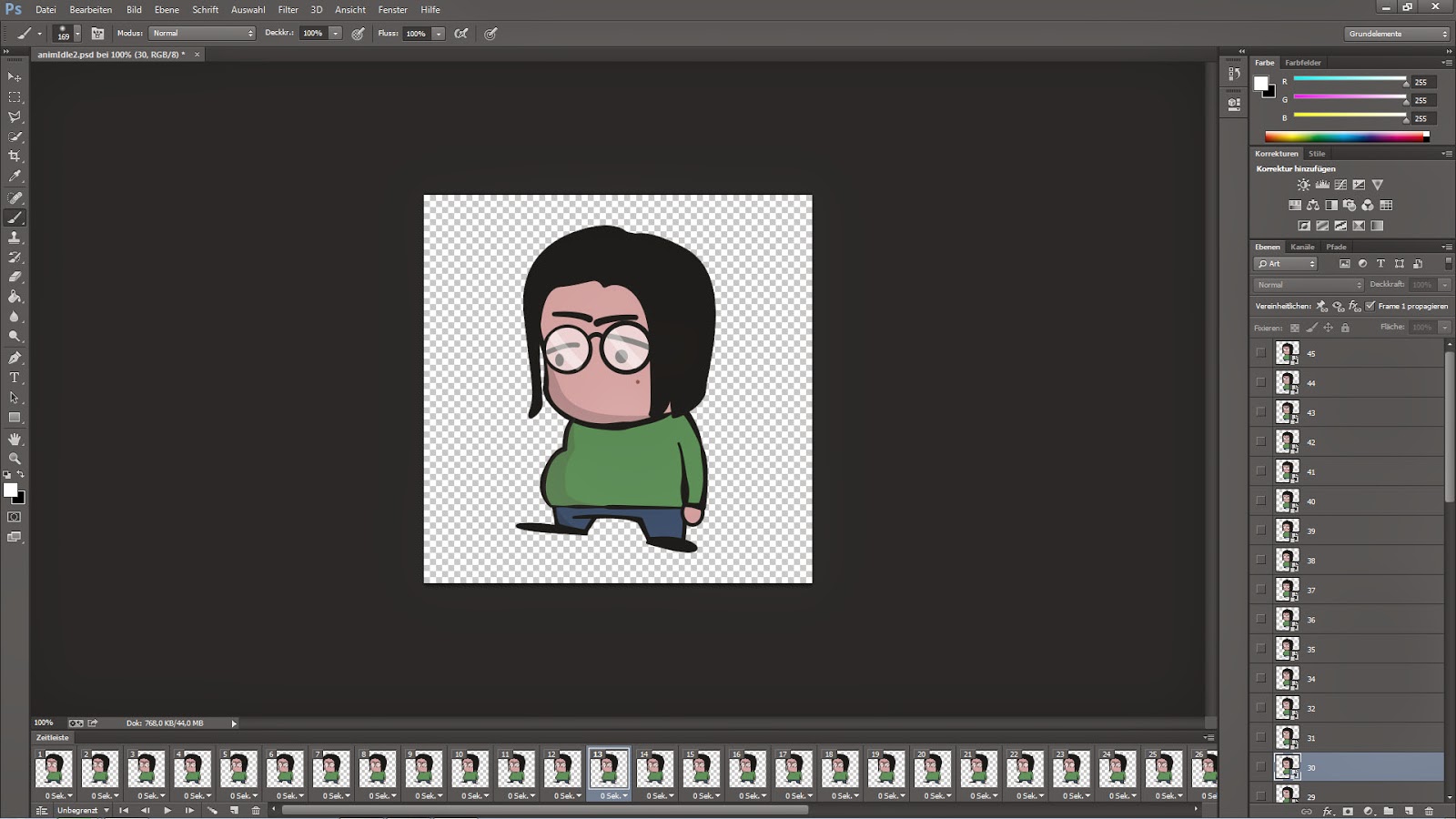Open the Fenster menu
1456x819 pixels.
392,9
